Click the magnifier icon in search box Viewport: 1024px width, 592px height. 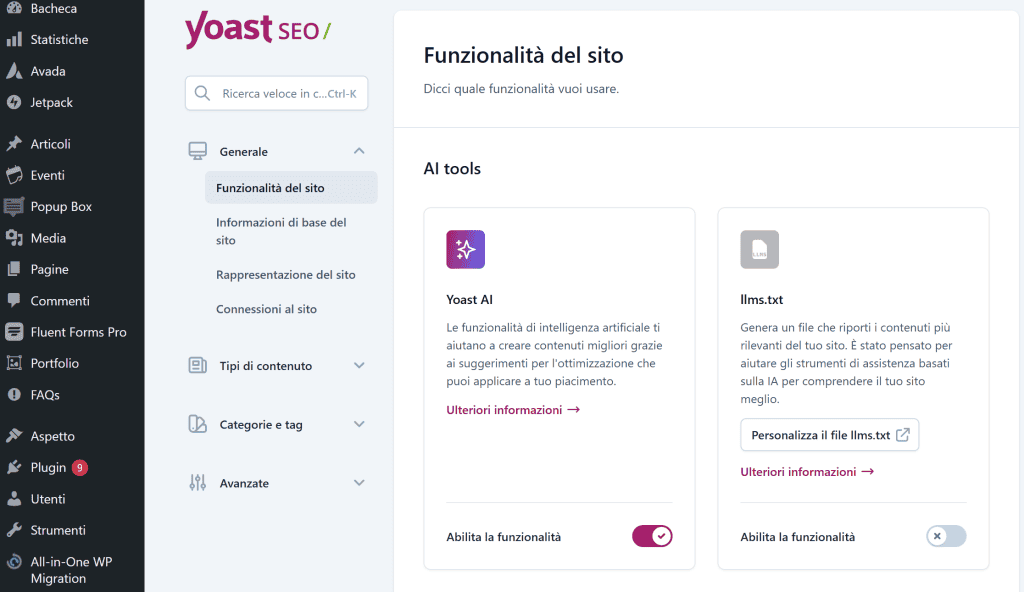202,93
